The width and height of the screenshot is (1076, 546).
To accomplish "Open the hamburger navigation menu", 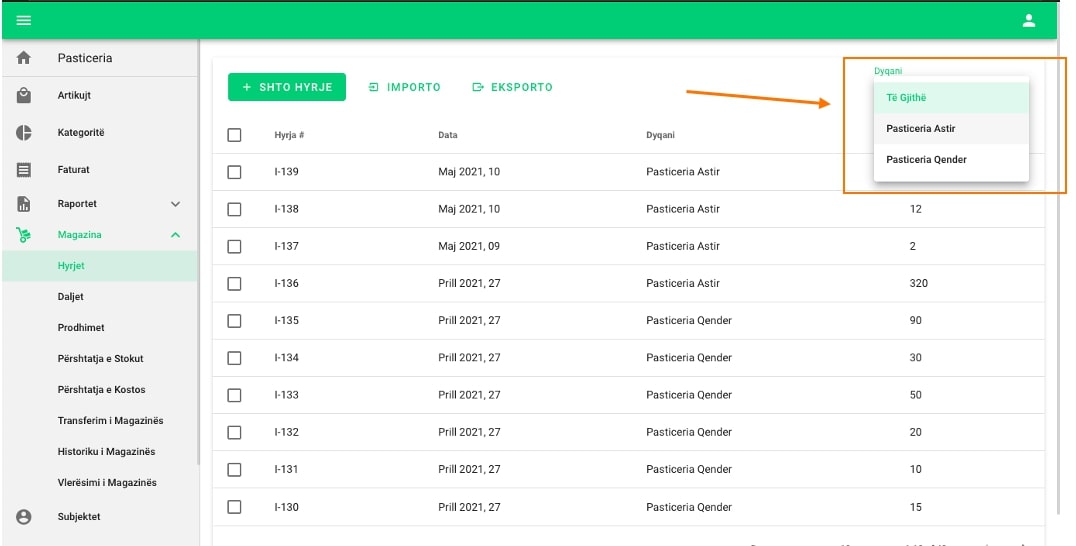I will point(23,21).
